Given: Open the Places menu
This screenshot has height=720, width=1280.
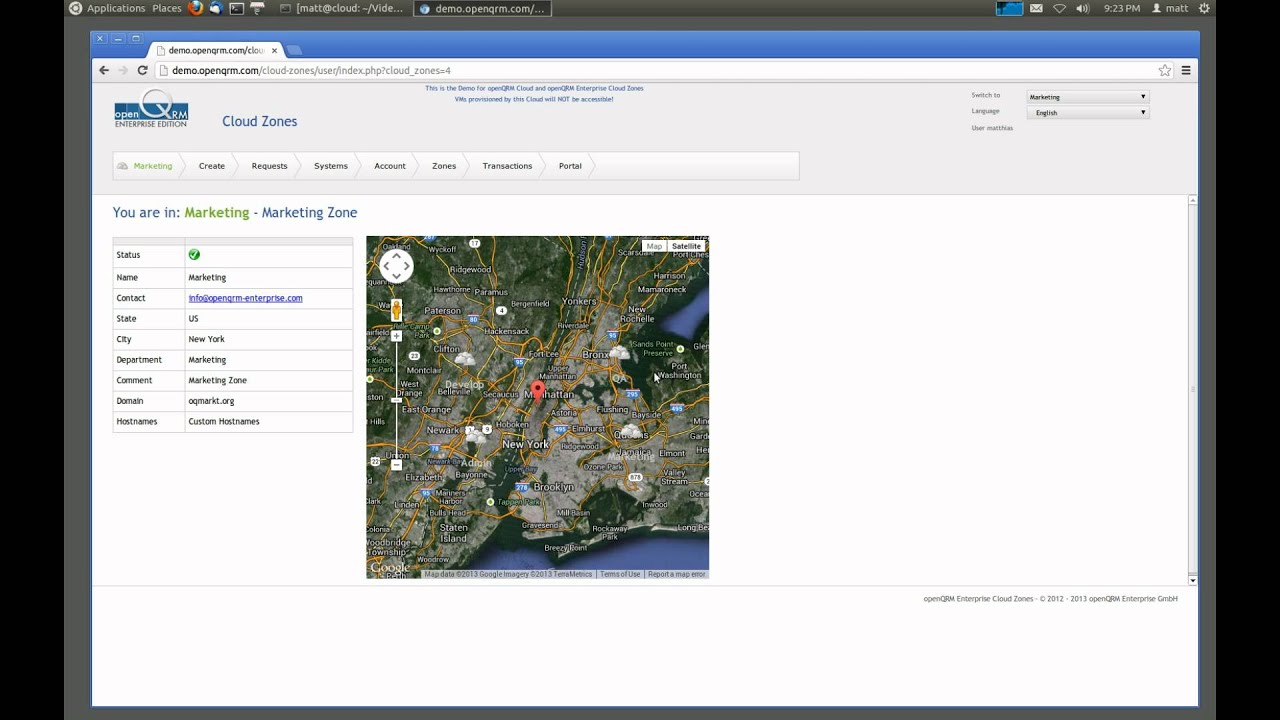Looking at the screenshot, I should pyautogui.click(x=167, y=8).
